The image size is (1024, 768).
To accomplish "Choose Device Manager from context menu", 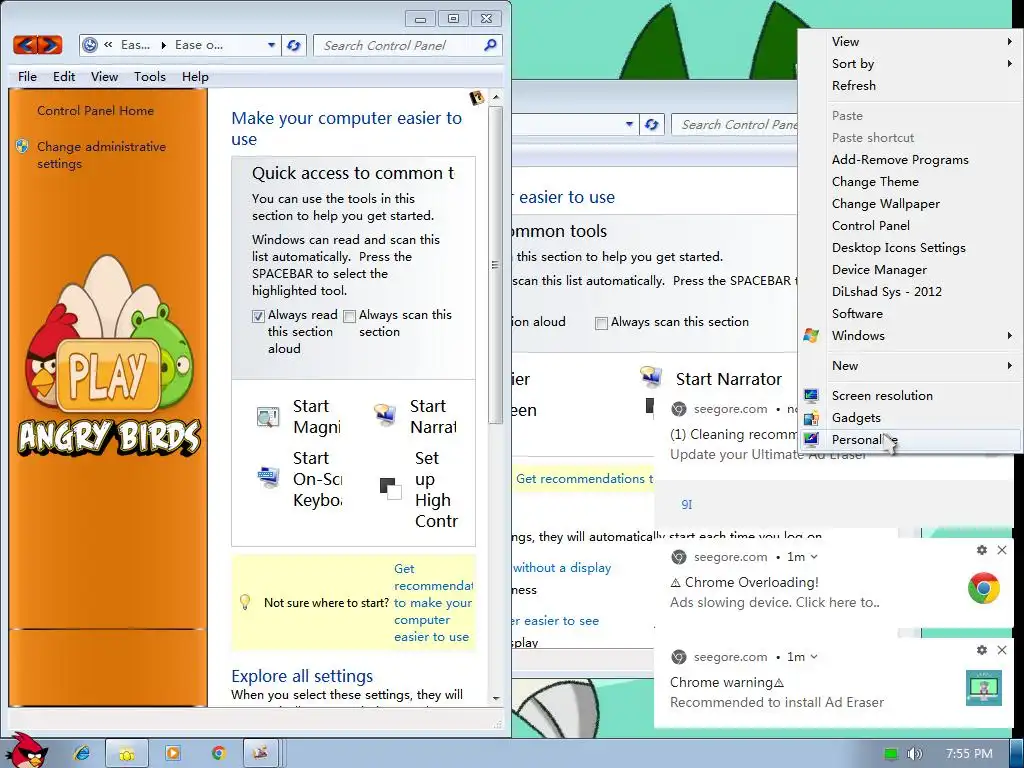I will [x=879, y=270].
